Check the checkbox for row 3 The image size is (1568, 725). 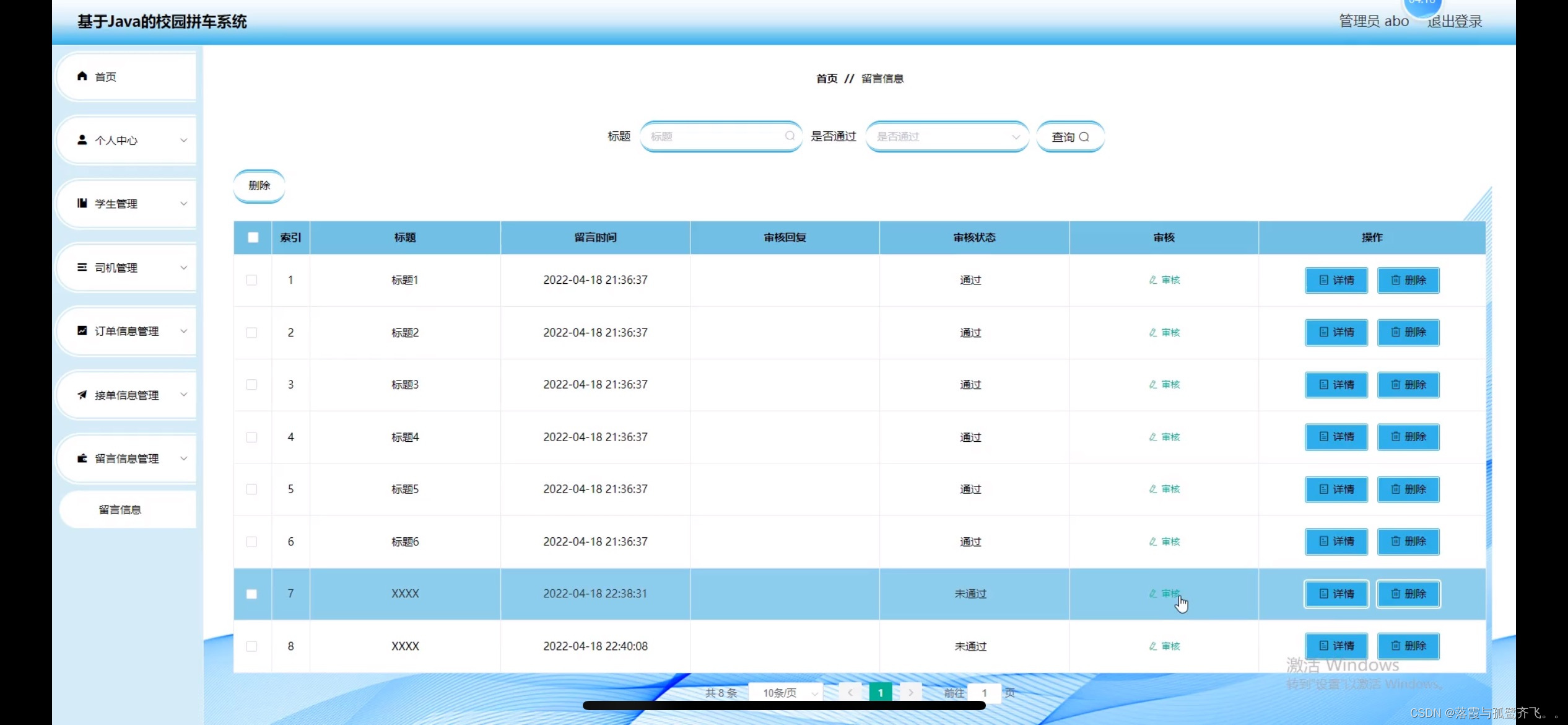[251, 385]
